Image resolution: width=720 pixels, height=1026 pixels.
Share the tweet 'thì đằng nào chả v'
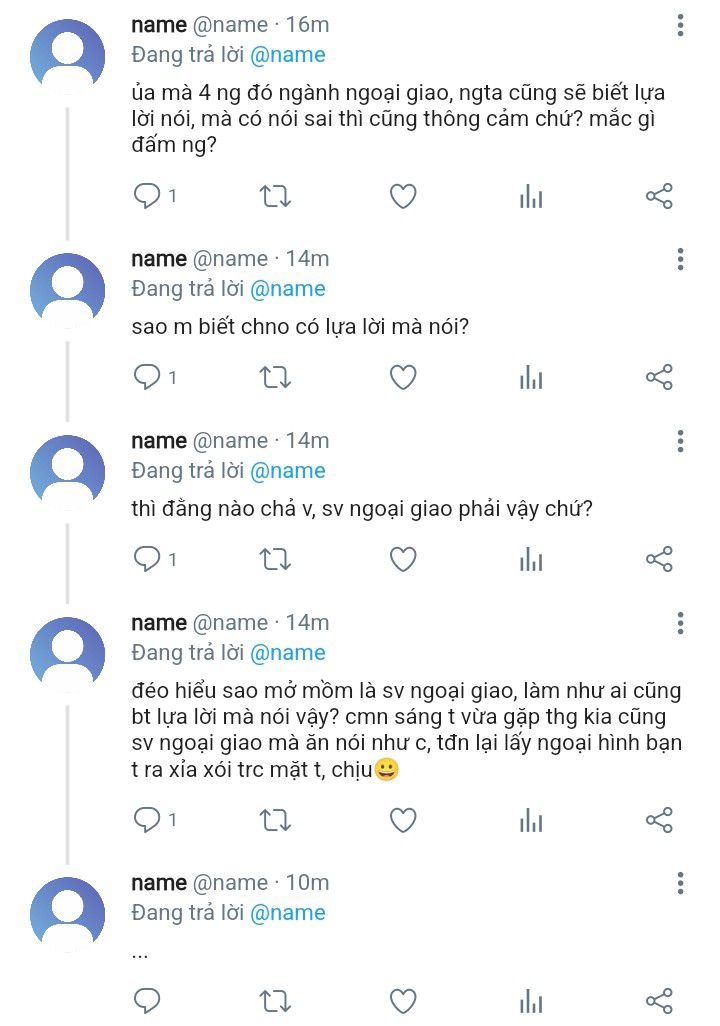tap(659, 559)
